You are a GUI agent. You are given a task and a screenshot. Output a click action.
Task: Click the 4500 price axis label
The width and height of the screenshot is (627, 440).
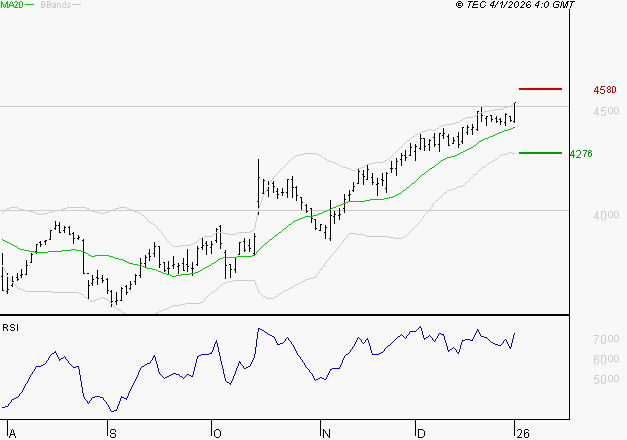pos(606,111)
